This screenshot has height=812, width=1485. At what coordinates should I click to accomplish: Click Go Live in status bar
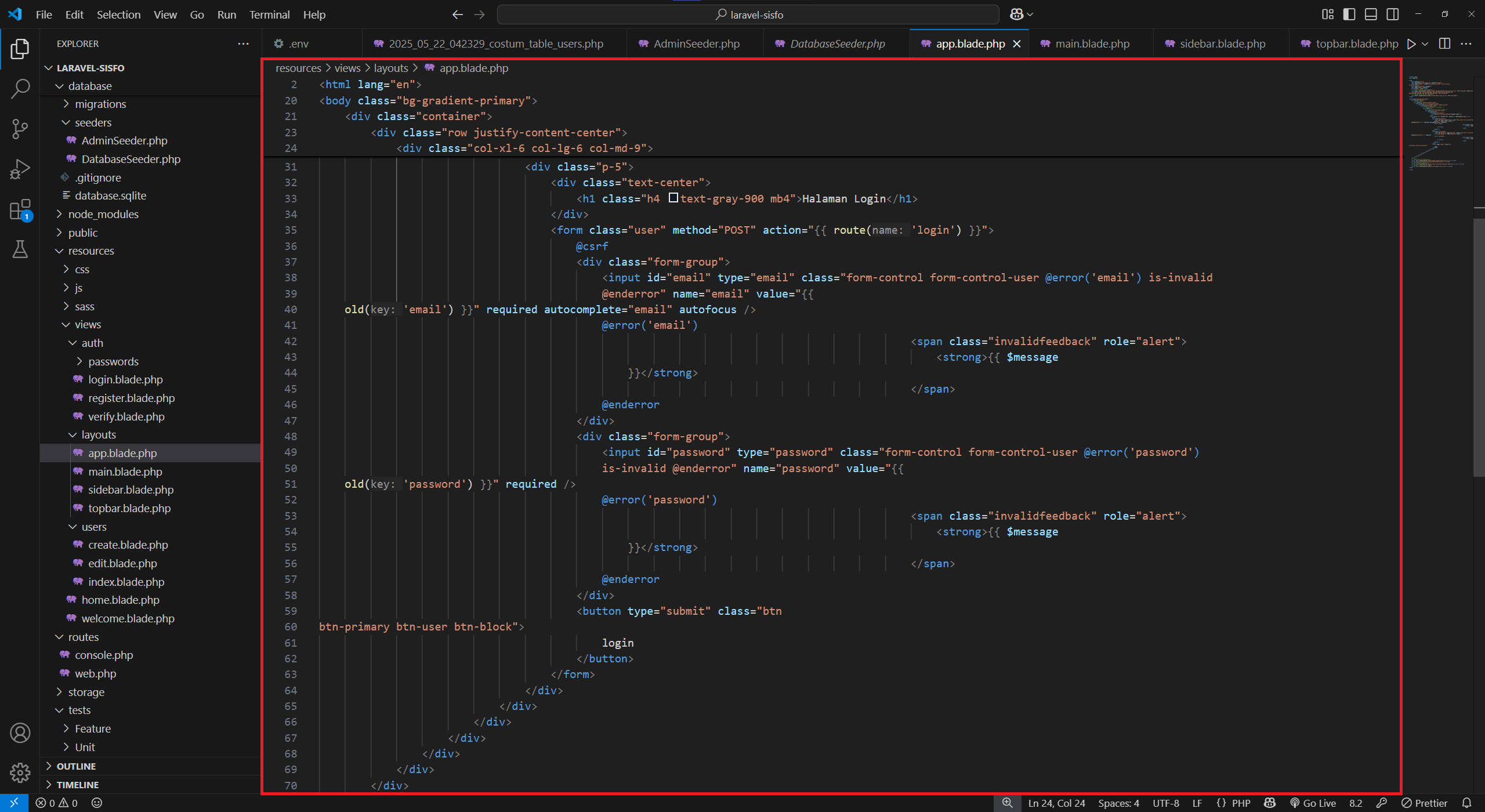1313,803
